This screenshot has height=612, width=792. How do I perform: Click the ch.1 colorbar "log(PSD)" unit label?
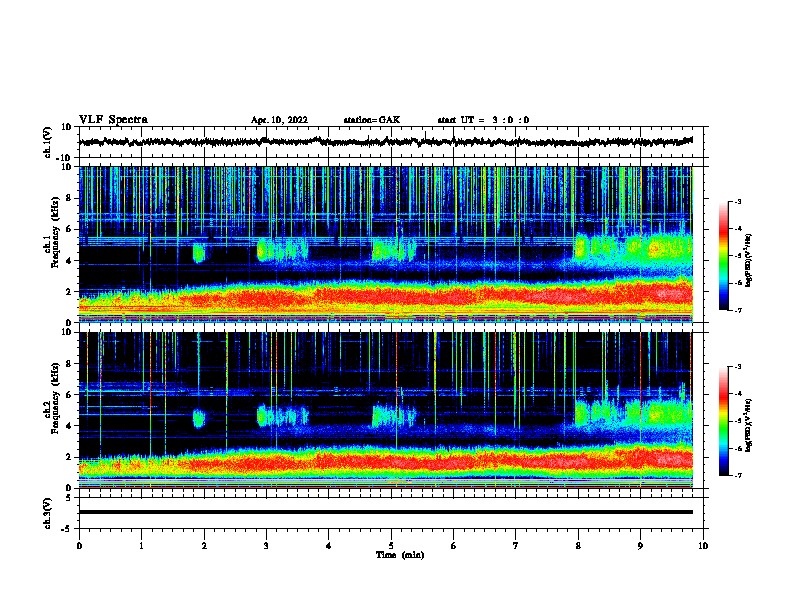[749, 260]
